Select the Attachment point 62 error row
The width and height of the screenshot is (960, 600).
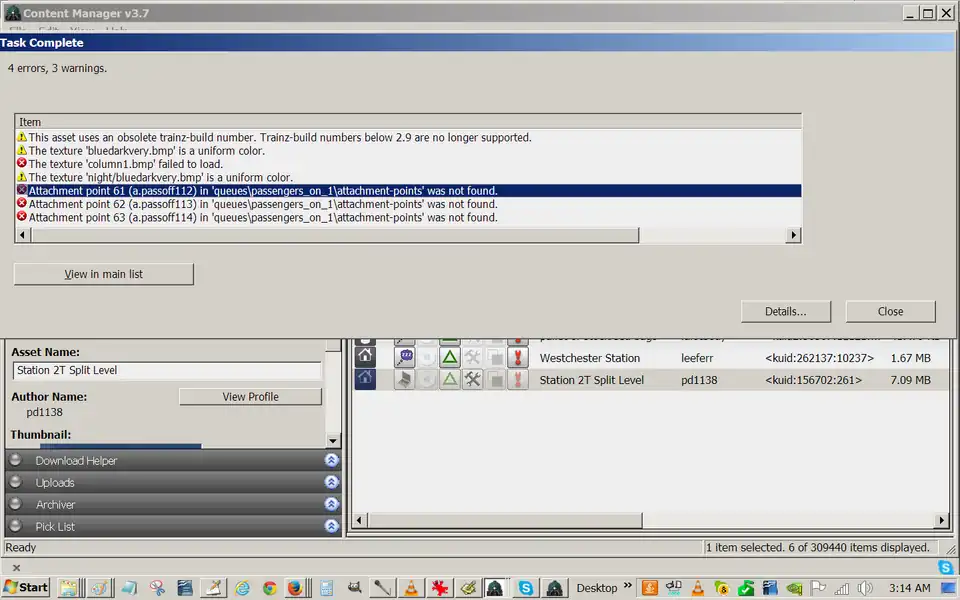click(262, 204)
